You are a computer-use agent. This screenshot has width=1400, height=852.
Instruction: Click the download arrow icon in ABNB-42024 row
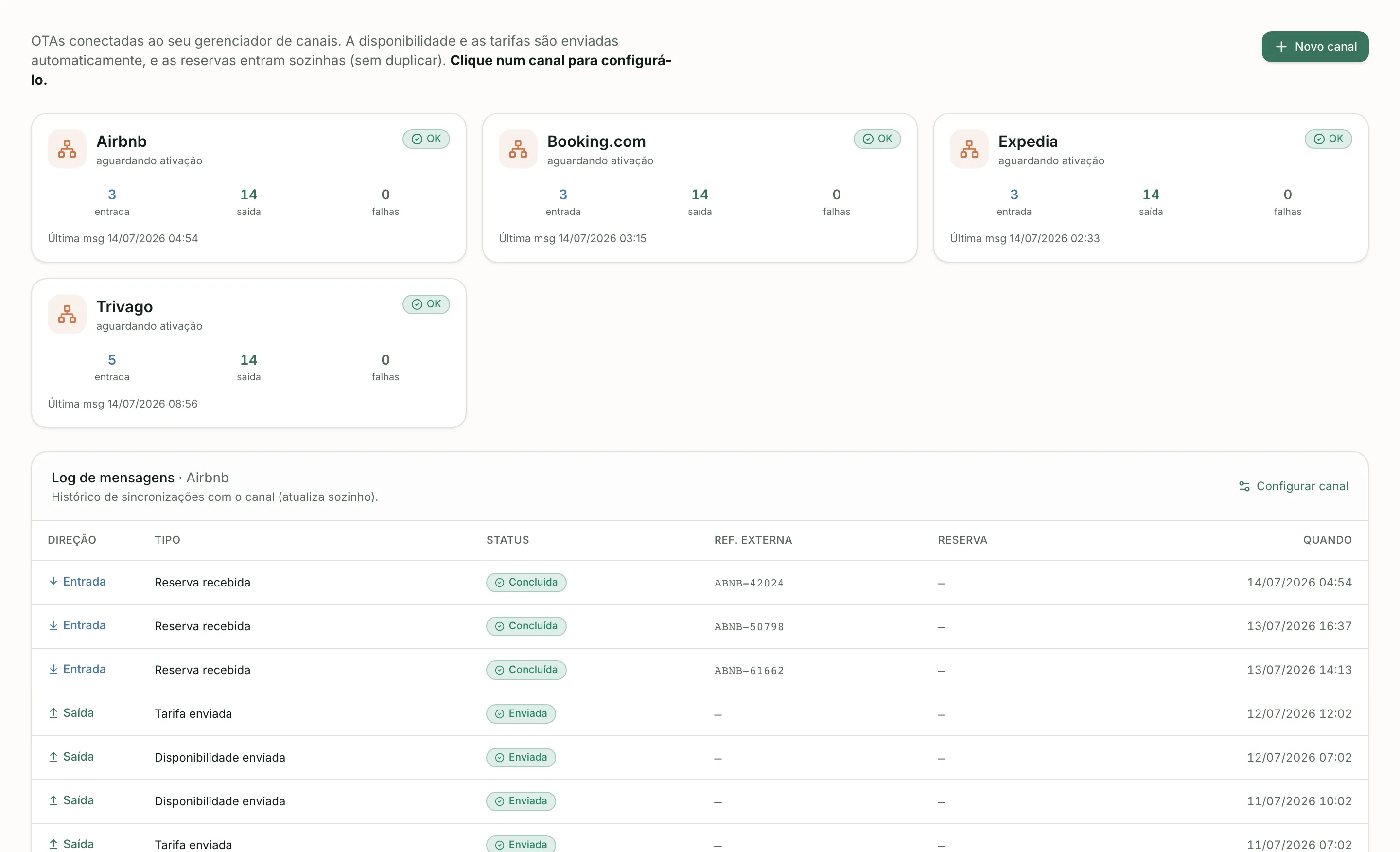coord(53,582)
